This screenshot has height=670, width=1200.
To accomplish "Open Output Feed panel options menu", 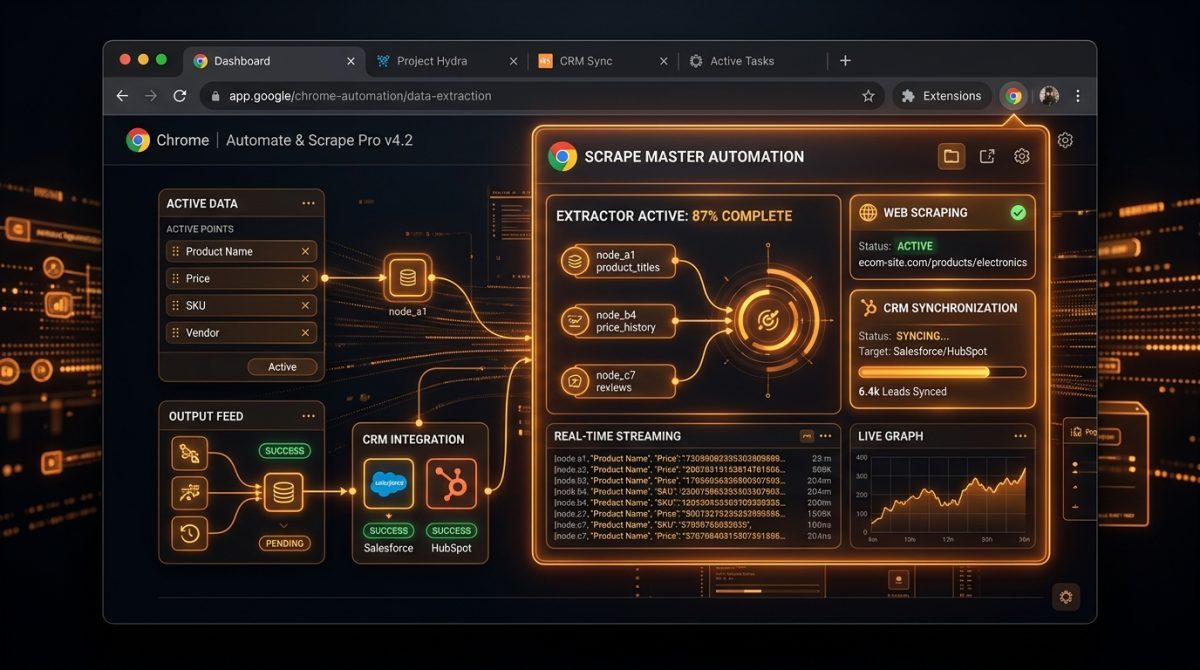I will click(308, 416).
